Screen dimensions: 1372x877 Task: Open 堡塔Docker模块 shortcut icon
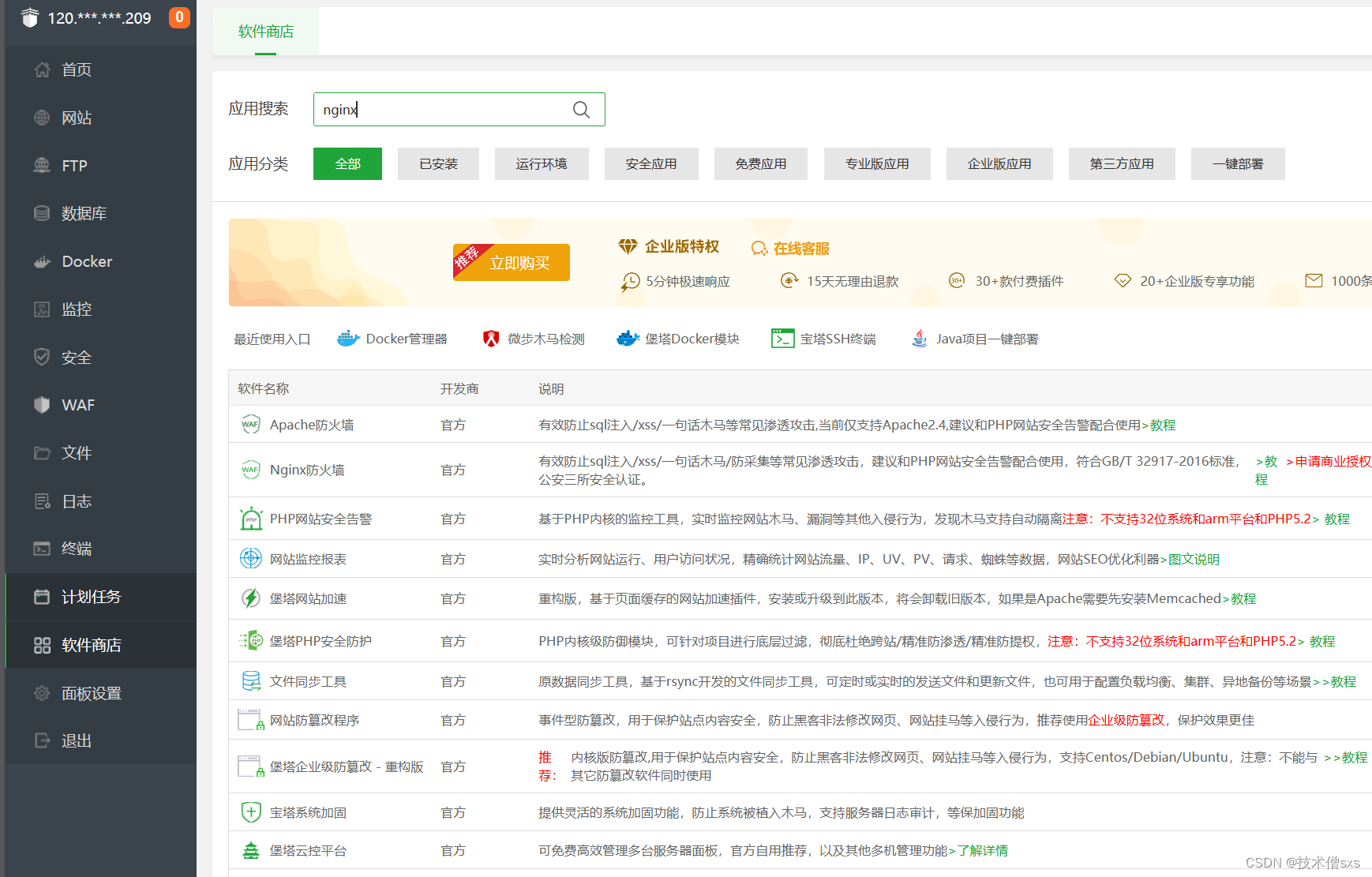628,339
